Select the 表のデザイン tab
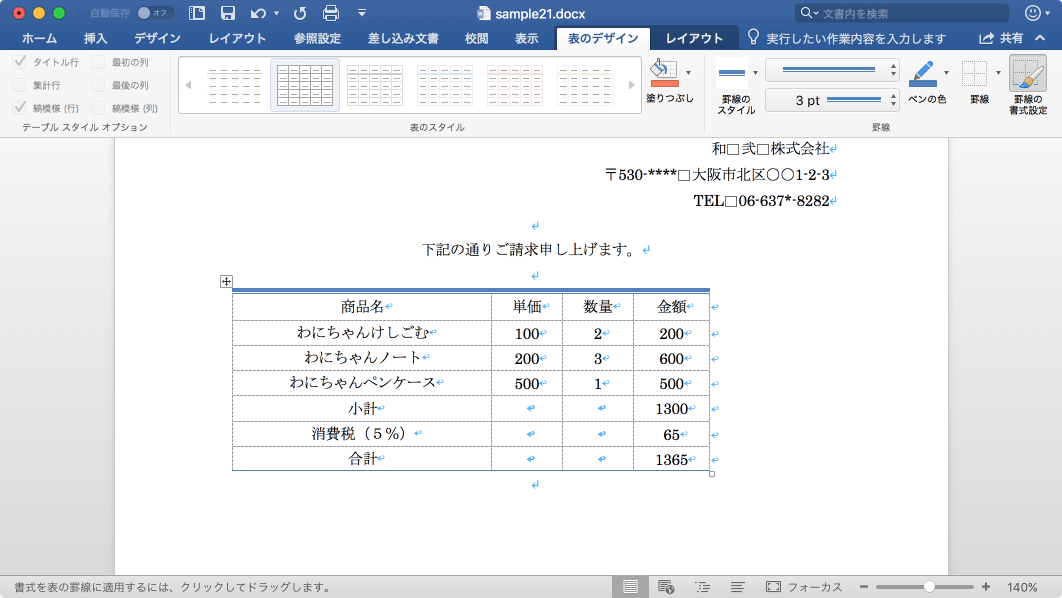Screen dimensions: 1062x598 click(x=603, y=39)
